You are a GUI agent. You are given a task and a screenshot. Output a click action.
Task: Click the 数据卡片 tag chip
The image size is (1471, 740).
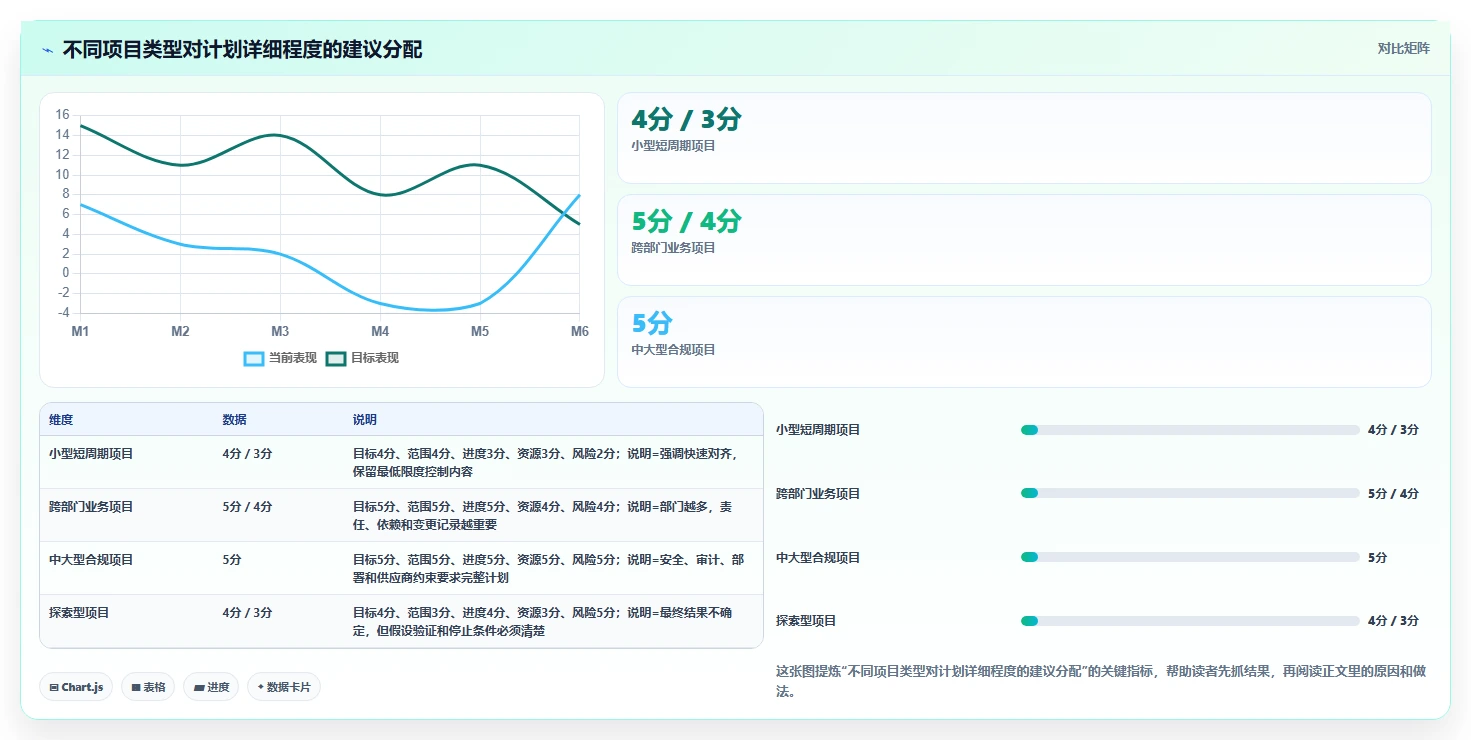click(284, 687)
